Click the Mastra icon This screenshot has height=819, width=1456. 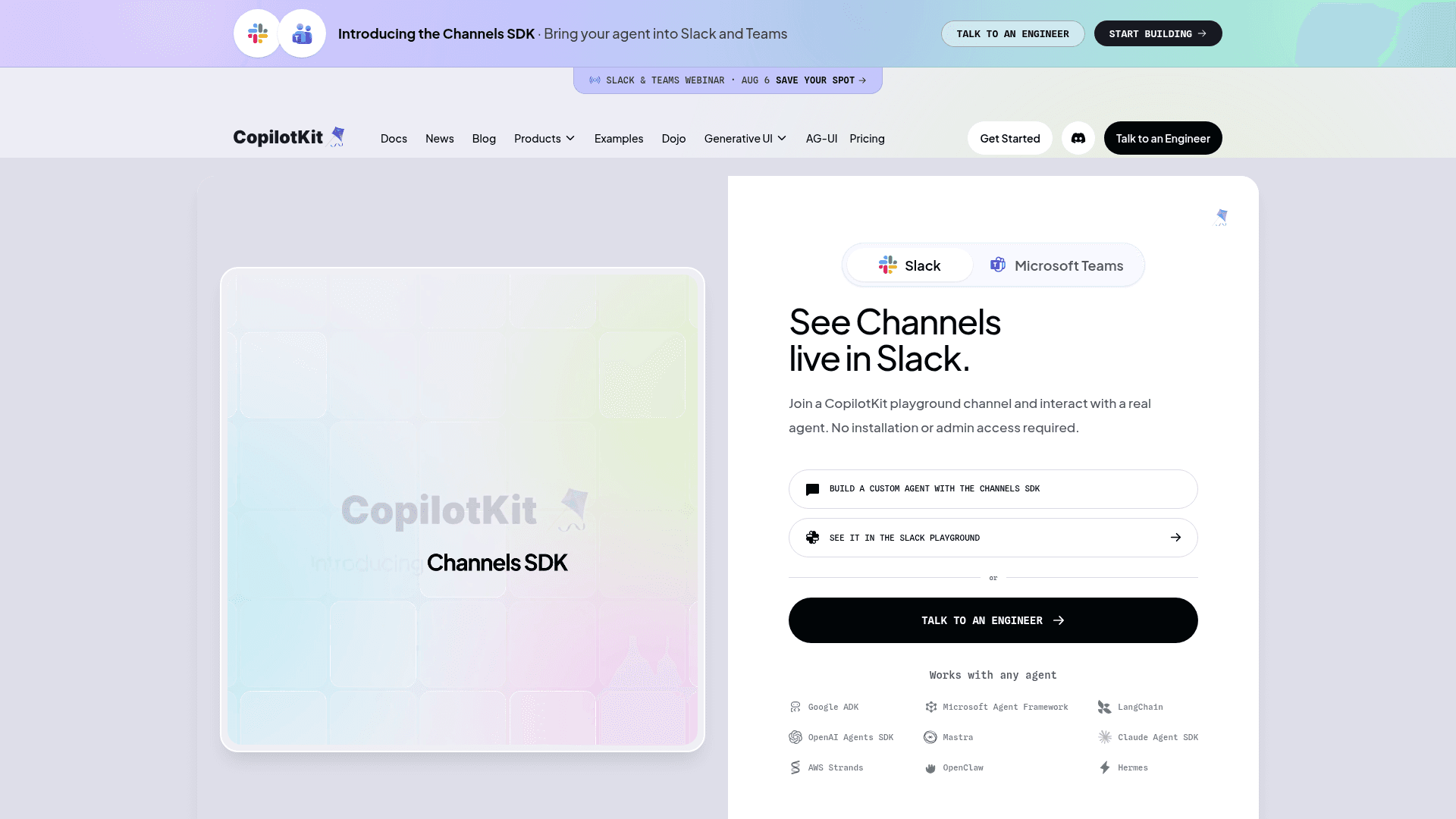[x=930, y=737]
